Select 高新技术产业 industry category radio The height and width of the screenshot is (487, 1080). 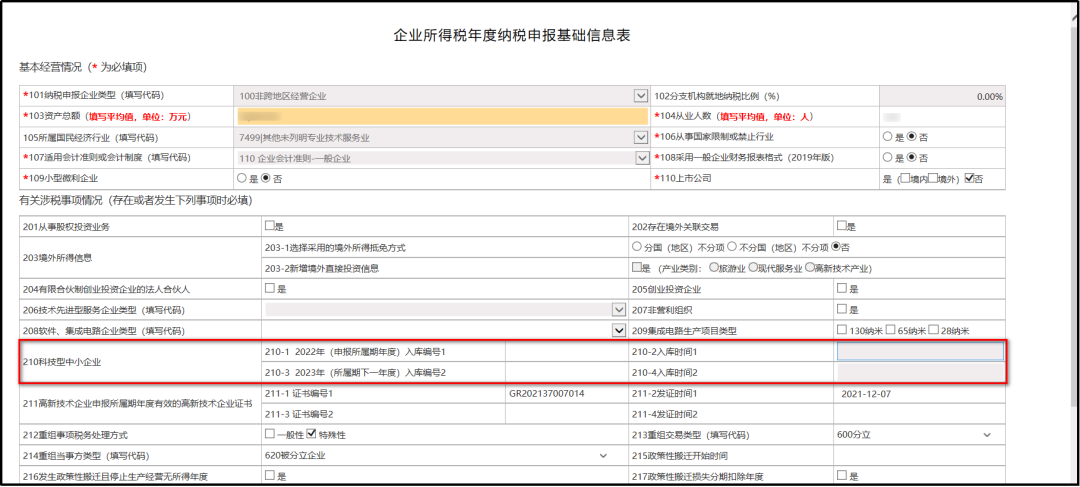[x=809, y=267]
